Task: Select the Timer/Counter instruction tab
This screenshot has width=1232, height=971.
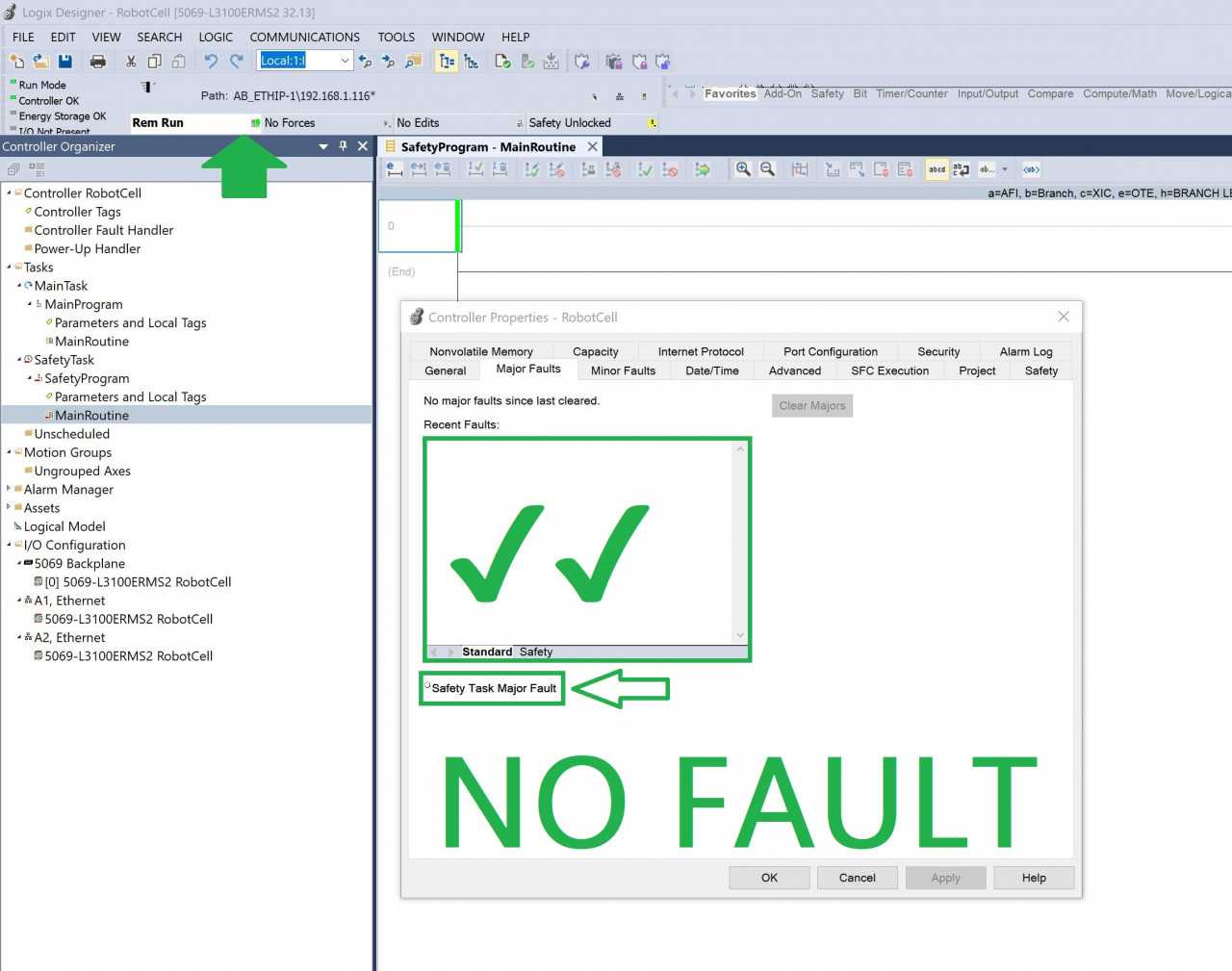Action: [911, 93]
